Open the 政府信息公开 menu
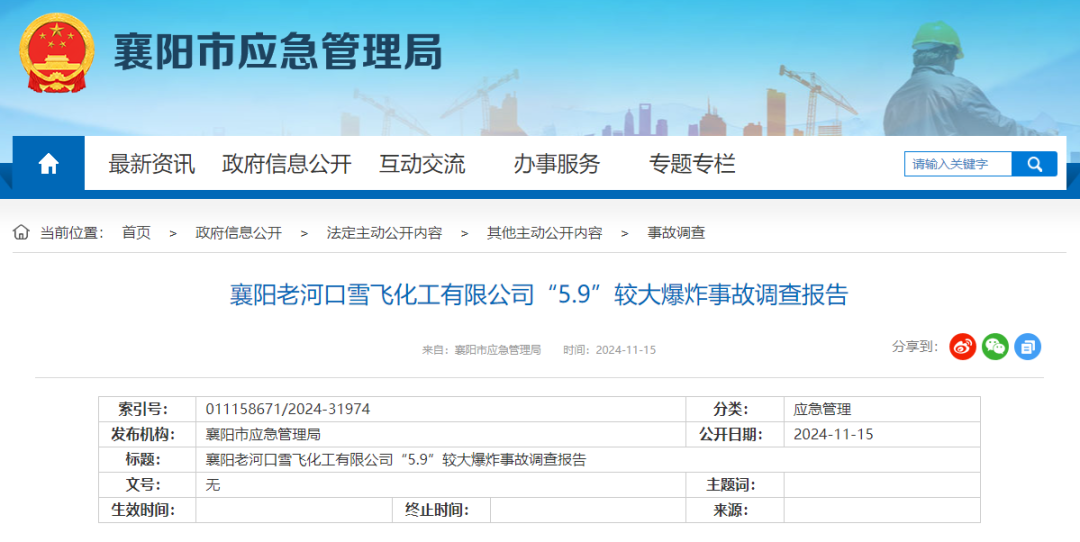This screenshot has height=542, width=1080. tap(287, 164)
